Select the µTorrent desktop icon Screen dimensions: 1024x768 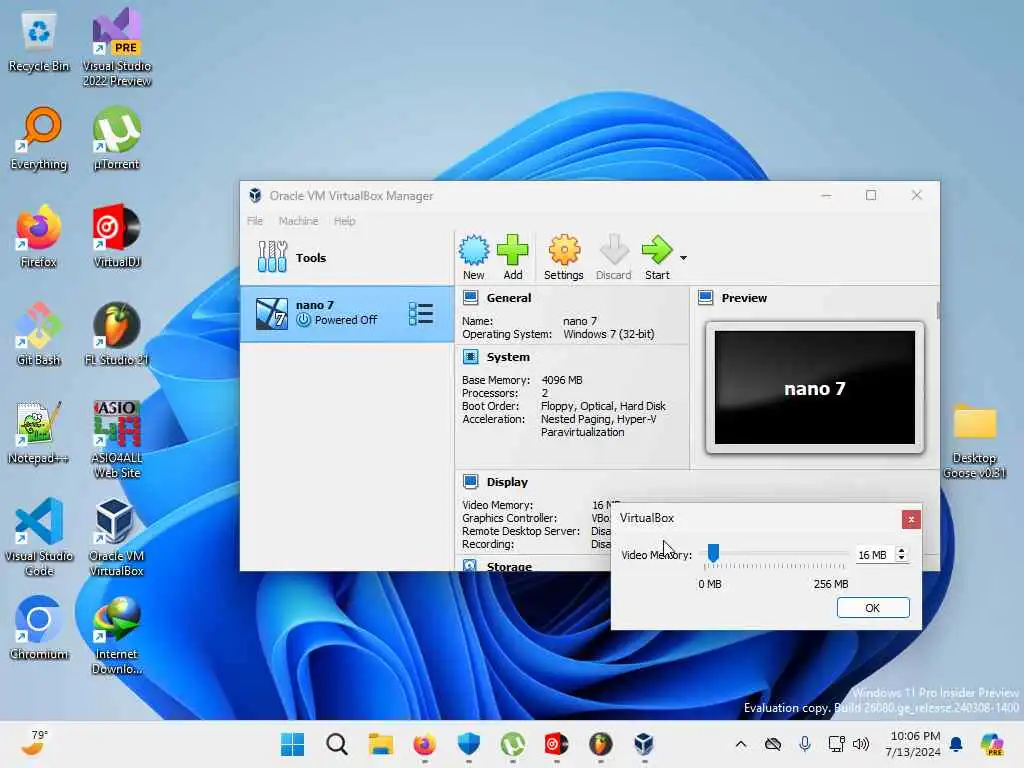[117, 138]
